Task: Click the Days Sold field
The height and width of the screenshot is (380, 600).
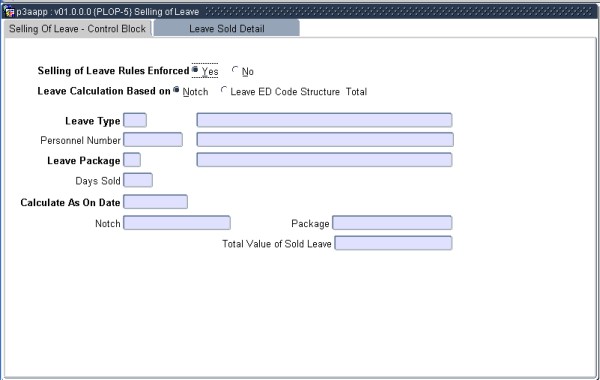Action: (138, 180)
